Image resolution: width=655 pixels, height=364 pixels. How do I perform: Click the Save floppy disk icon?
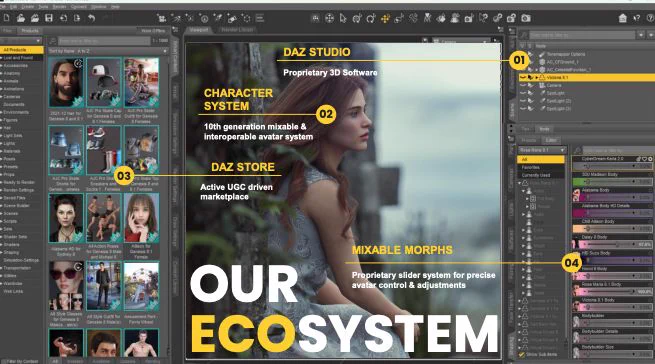tap(49, 18)
